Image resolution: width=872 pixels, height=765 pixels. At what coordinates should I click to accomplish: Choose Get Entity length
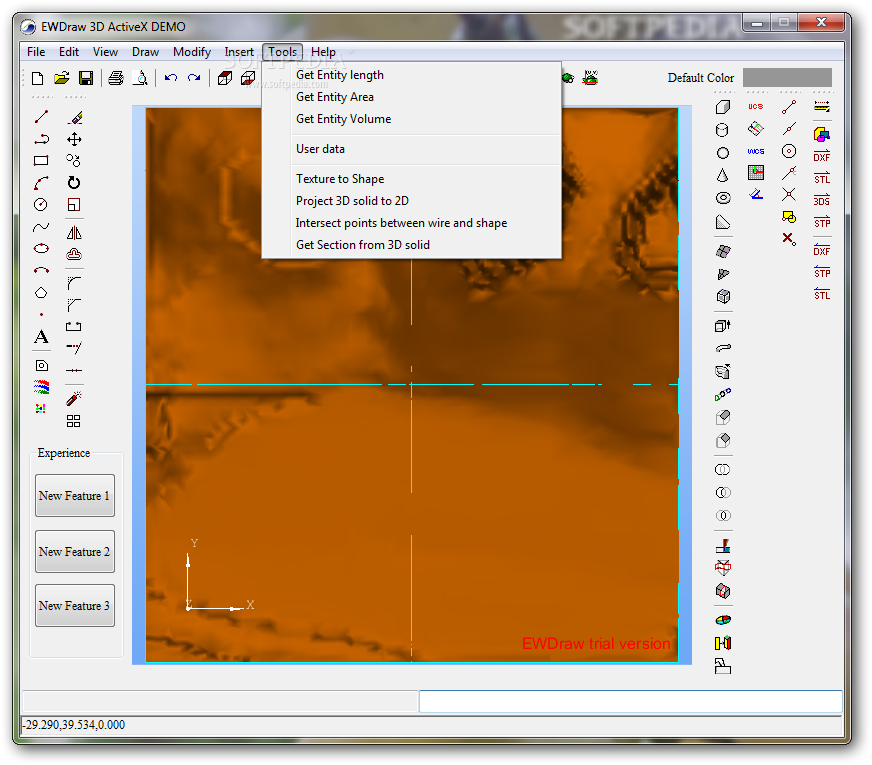coord(412,75)
